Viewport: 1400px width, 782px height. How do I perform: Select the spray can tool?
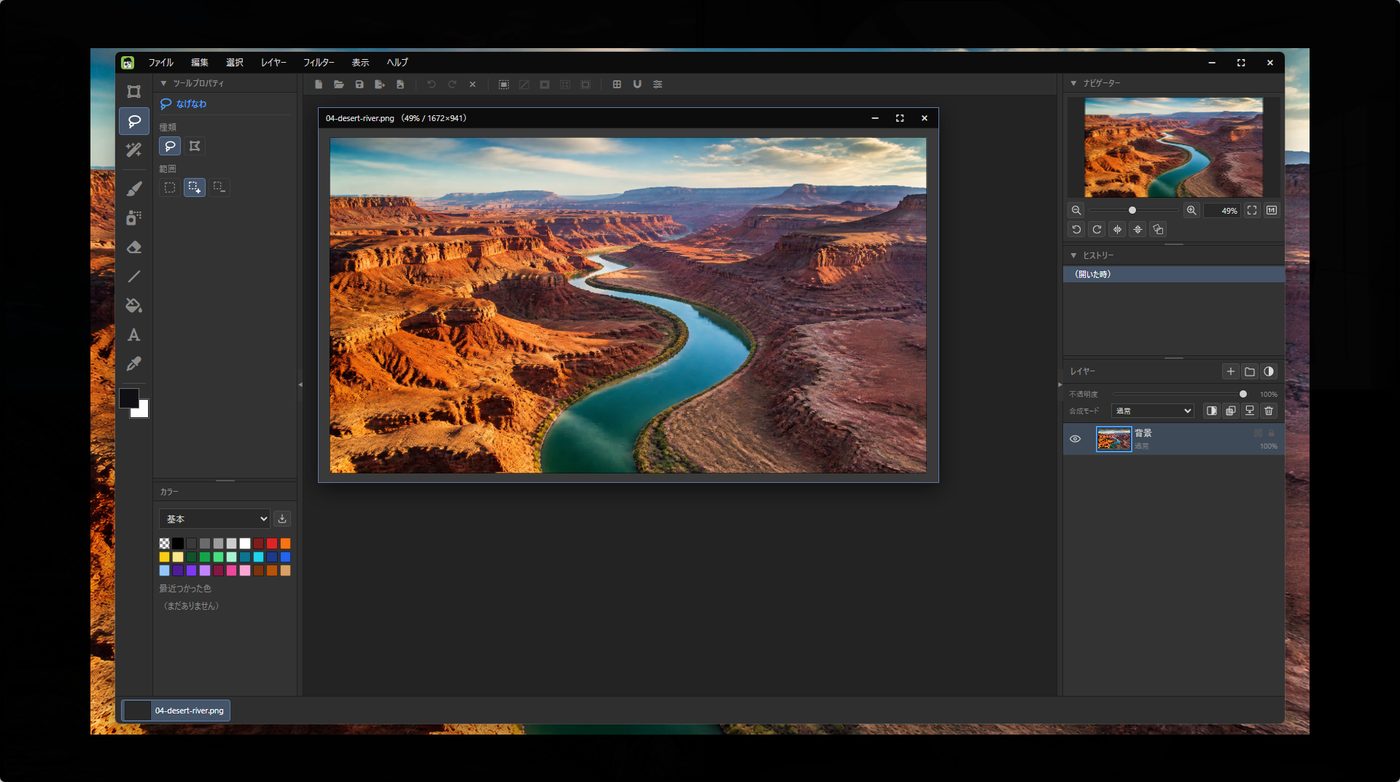(134, 218)
